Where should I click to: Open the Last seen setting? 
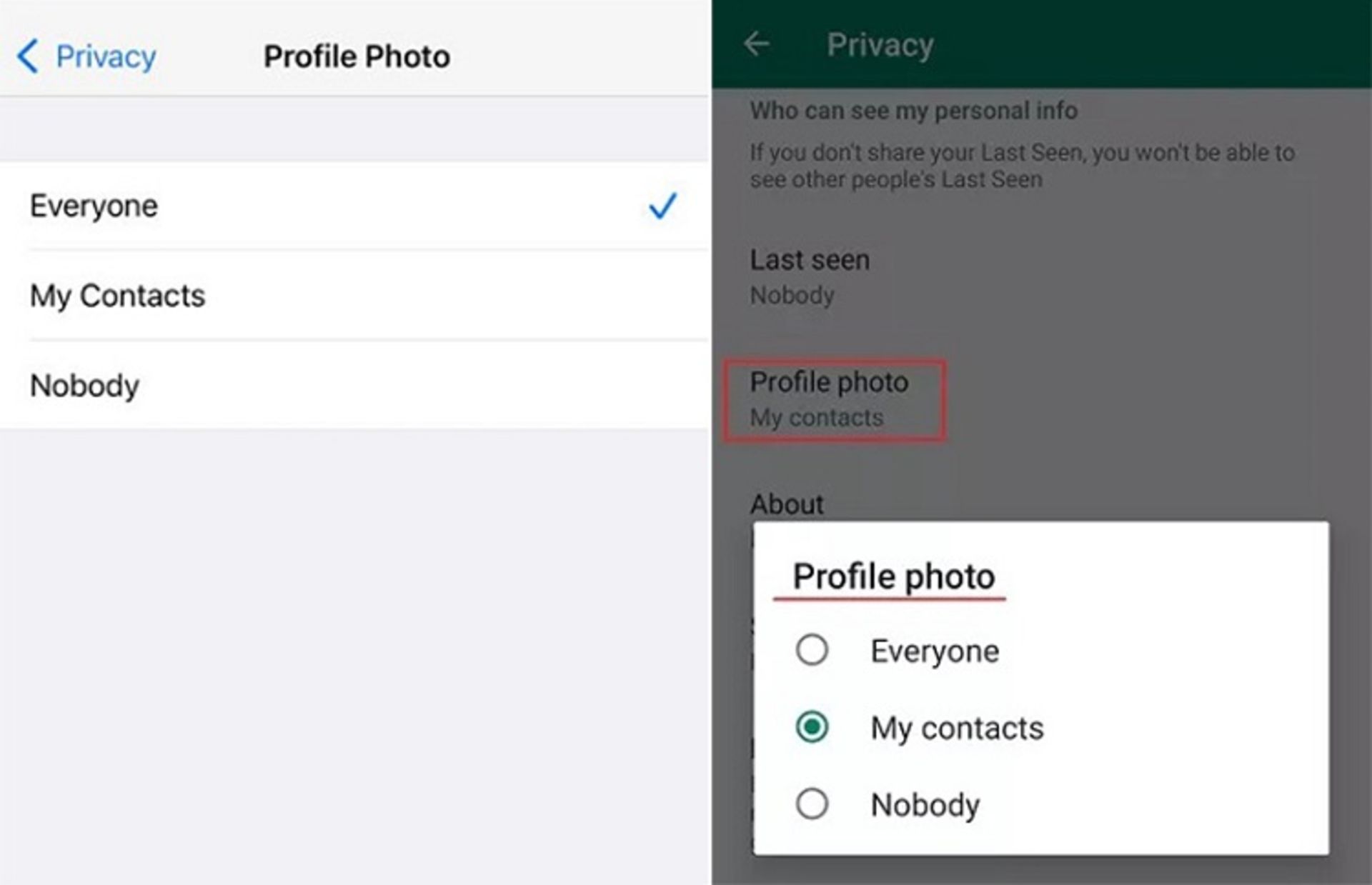[810, 276]
